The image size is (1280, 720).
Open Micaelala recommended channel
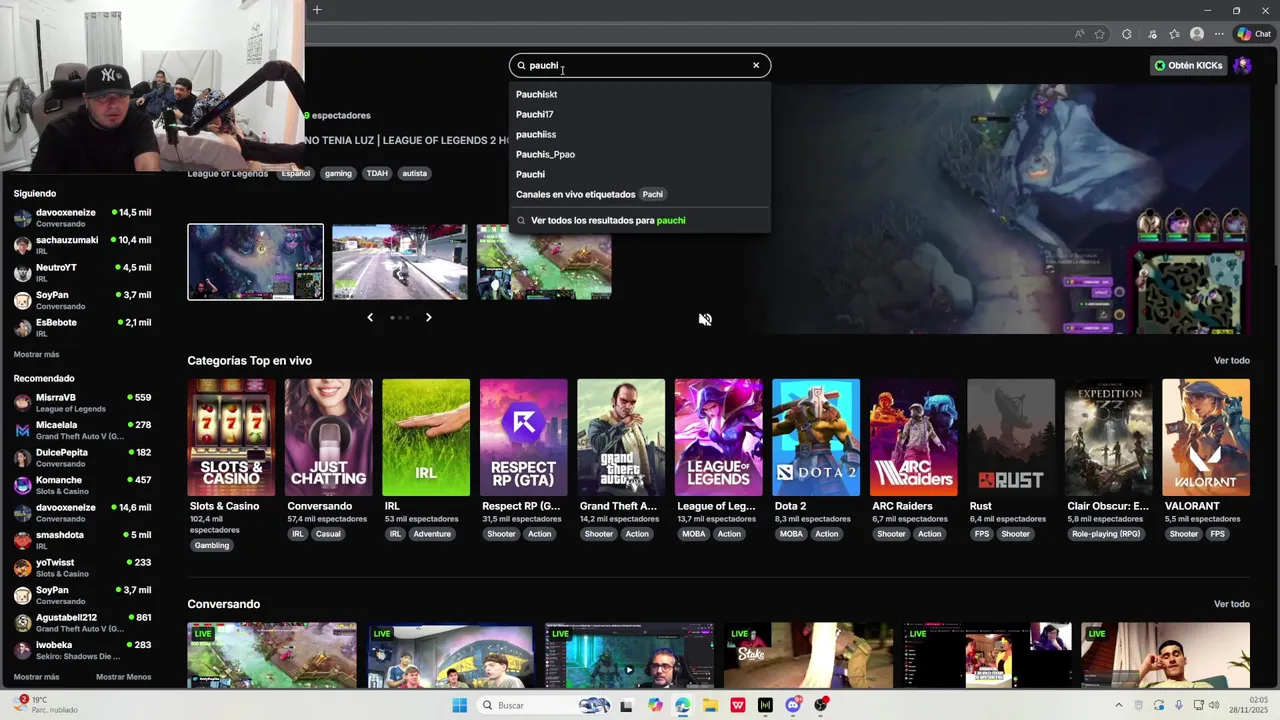click(83, 430)
